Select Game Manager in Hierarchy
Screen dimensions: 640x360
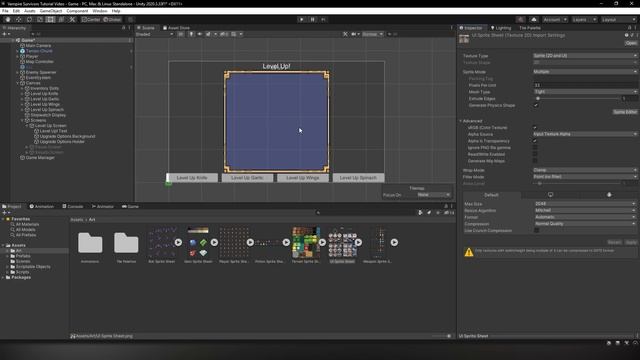pyautogui.click(x=40, y=158)
